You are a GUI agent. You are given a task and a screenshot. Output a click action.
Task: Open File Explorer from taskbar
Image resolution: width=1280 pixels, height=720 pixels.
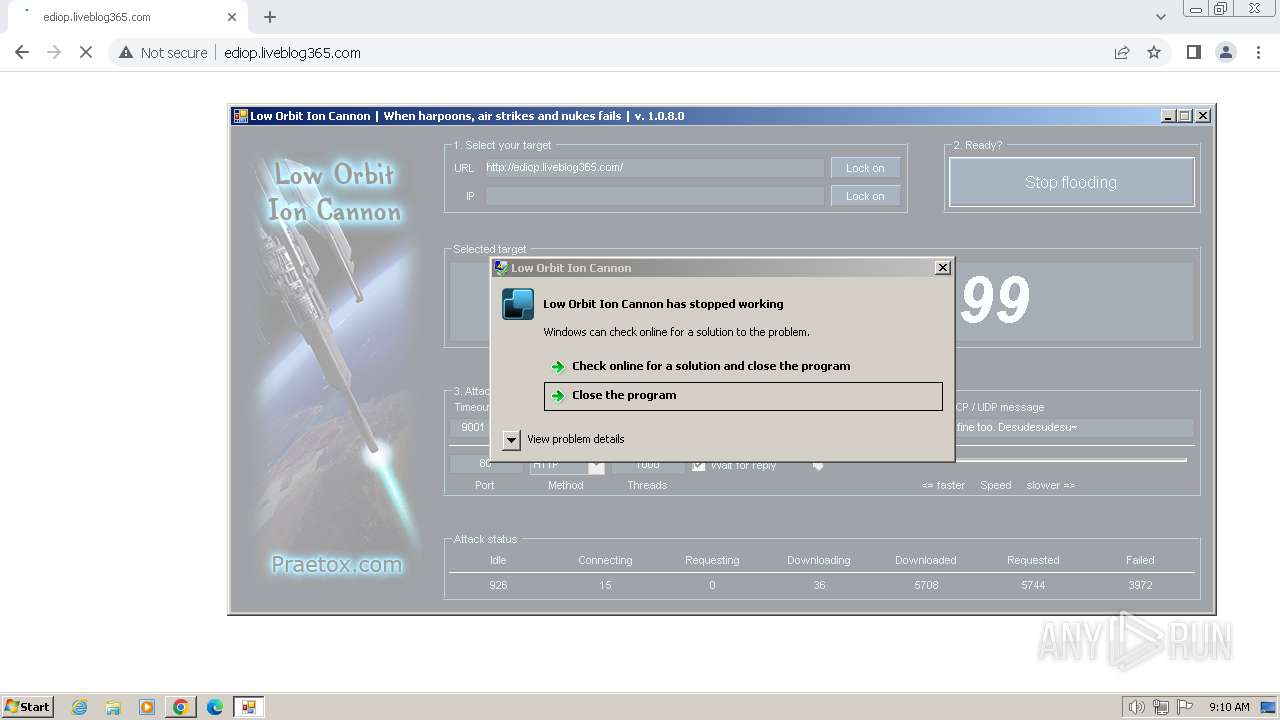tap(113, 707)
